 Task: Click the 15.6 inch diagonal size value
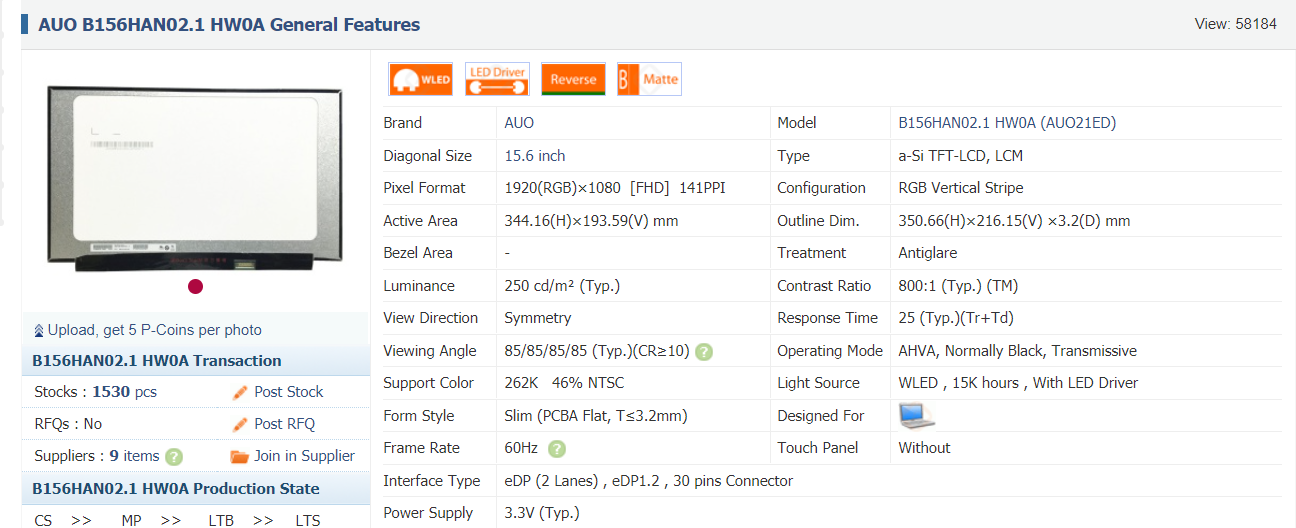coord(535,156)
